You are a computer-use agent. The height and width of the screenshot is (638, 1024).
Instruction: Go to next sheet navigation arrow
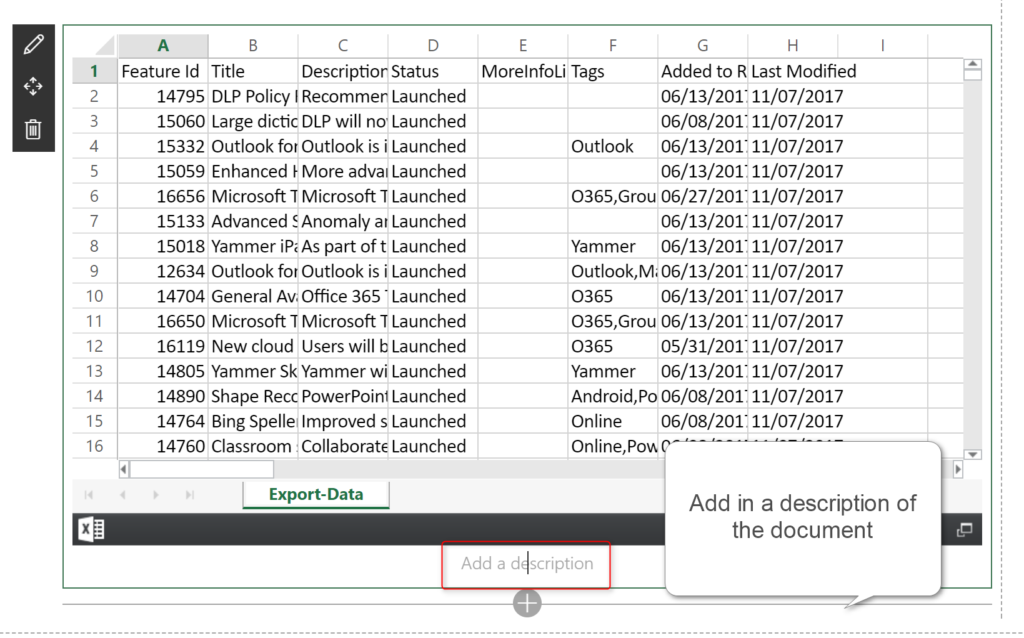(155, 495)
